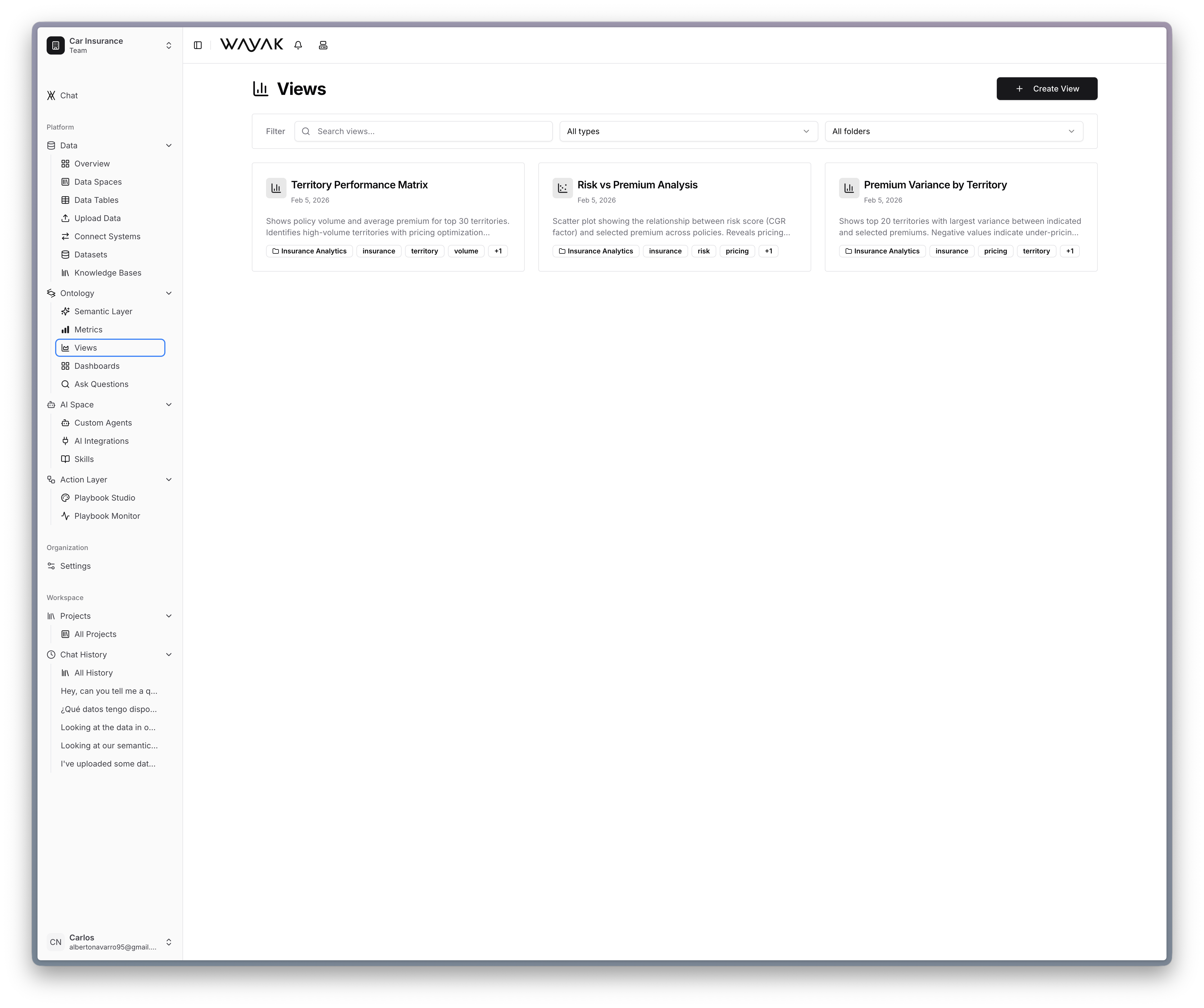The width and height of the screenshot is (1204, 1008).
Task: Click the Playbook Studio palette icon
Action: pyautogui.click(x=65, y=498)
